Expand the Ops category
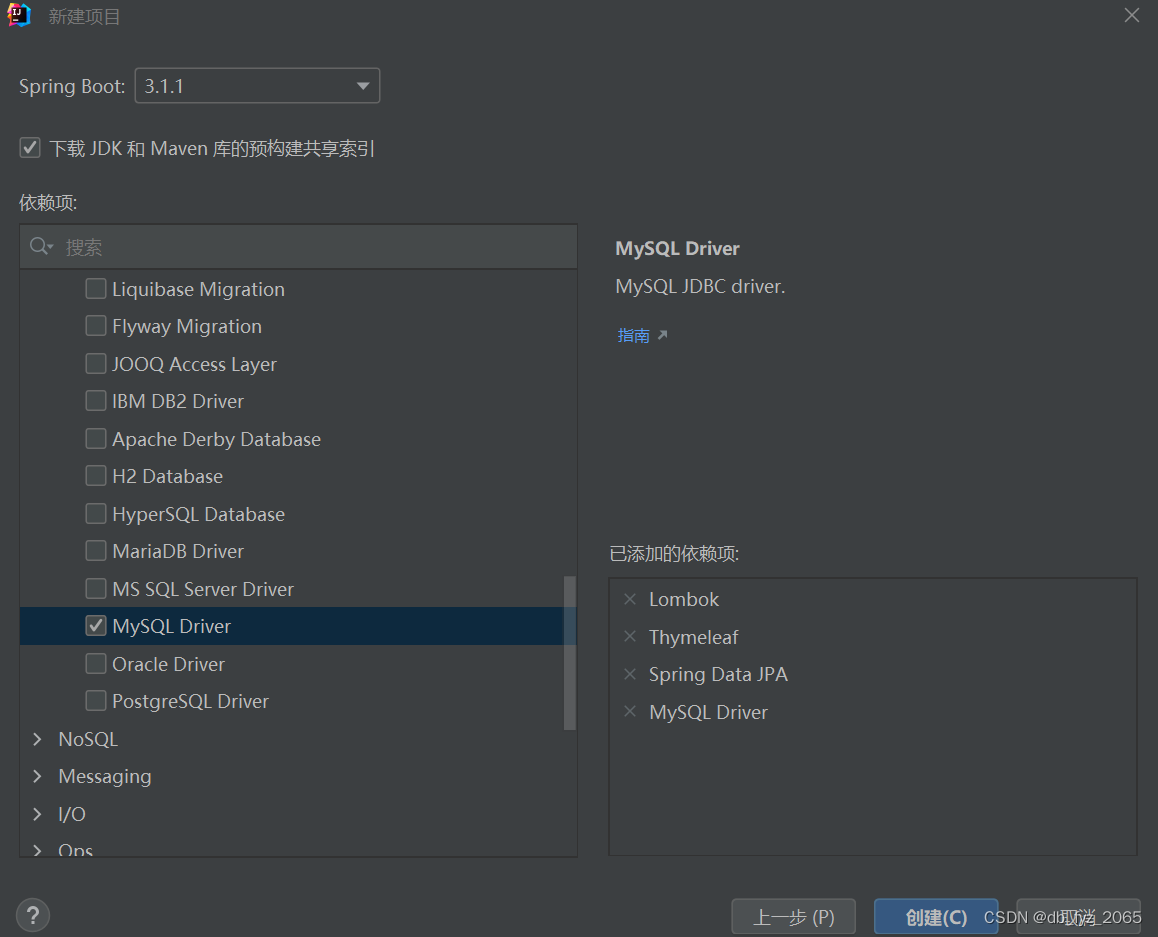This screenshot has height=937, width=1158. 38,850
